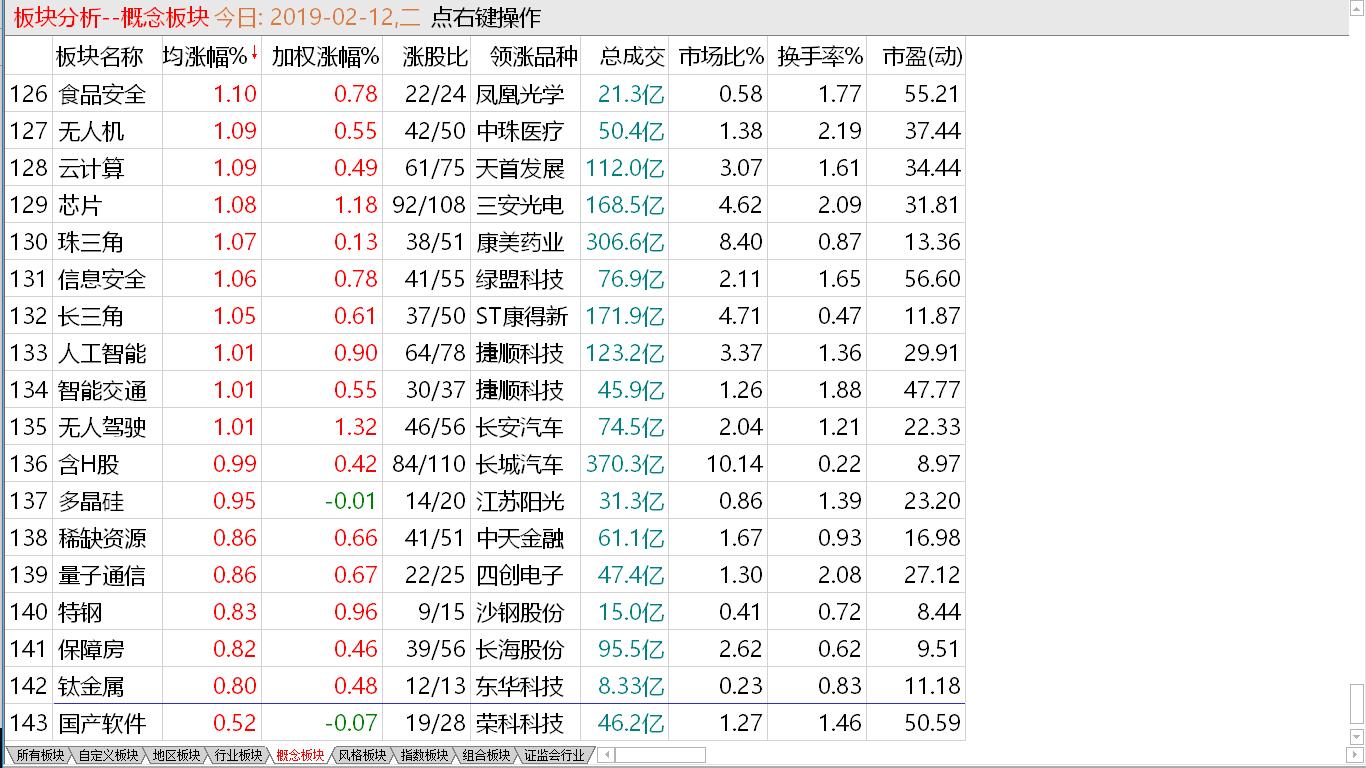Click row number 143
This screenshot has width=1366, height=768.
point(28,723)
